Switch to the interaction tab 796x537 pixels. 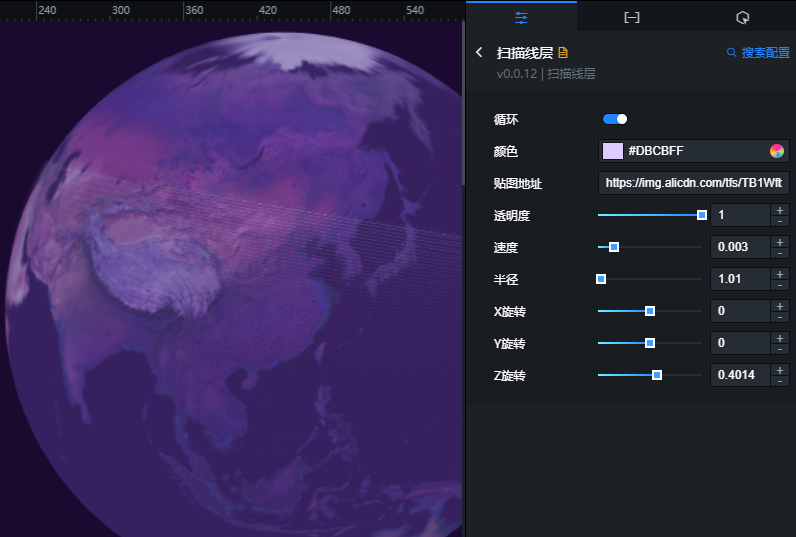pos(742,18)
